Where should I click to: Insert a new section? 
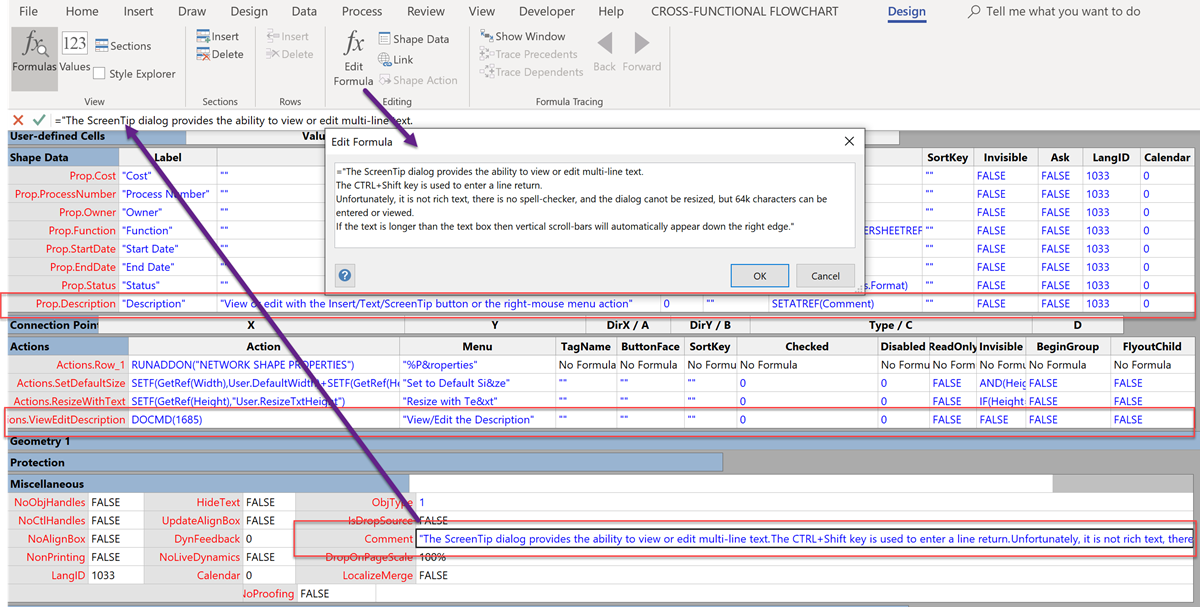217,36
